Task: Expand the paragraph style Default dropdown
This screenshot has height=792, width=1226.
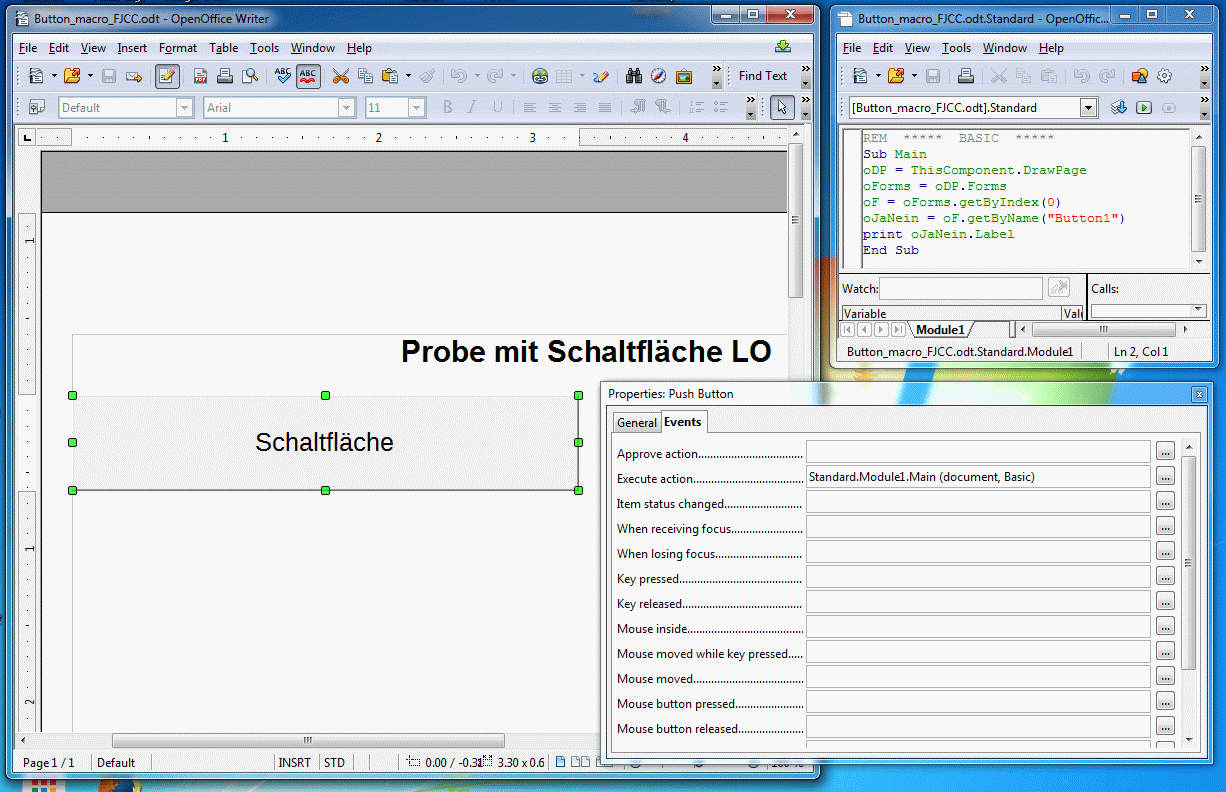Action: point(184,108)
